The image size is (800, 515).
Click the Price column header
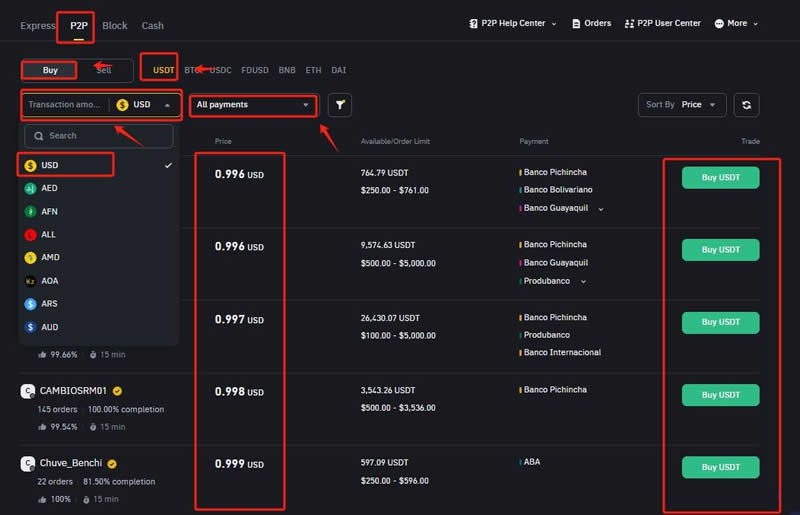[223, 141]
